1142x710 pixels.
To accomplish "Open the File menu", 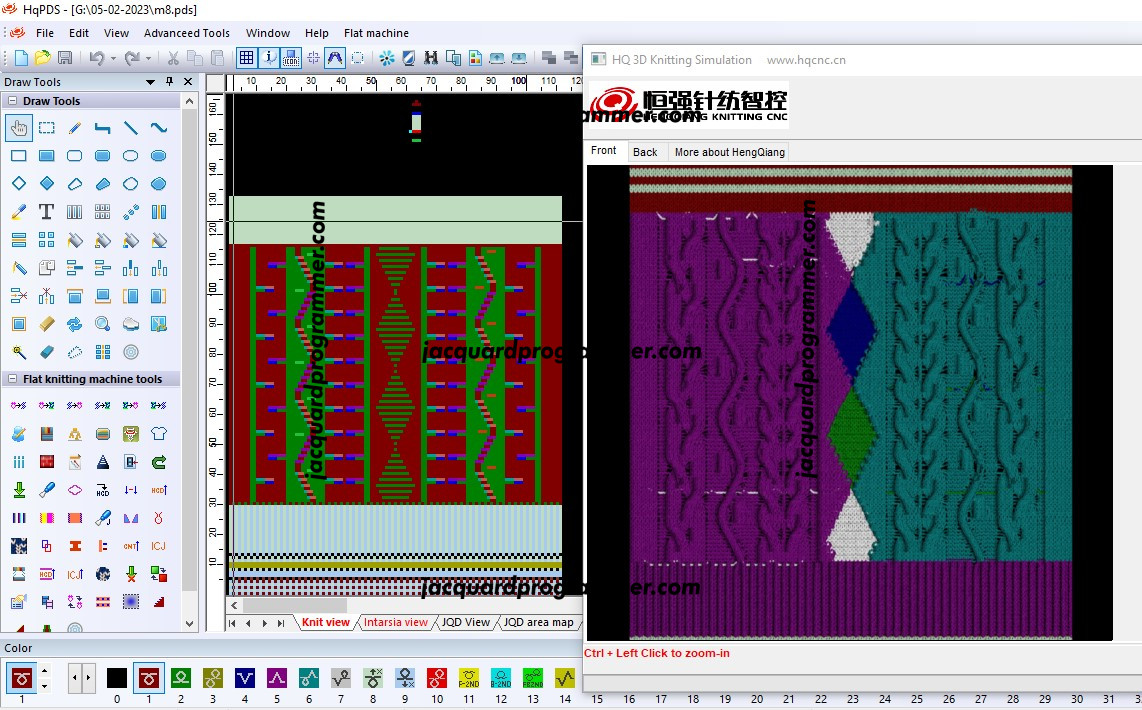I will pos(45,33).
